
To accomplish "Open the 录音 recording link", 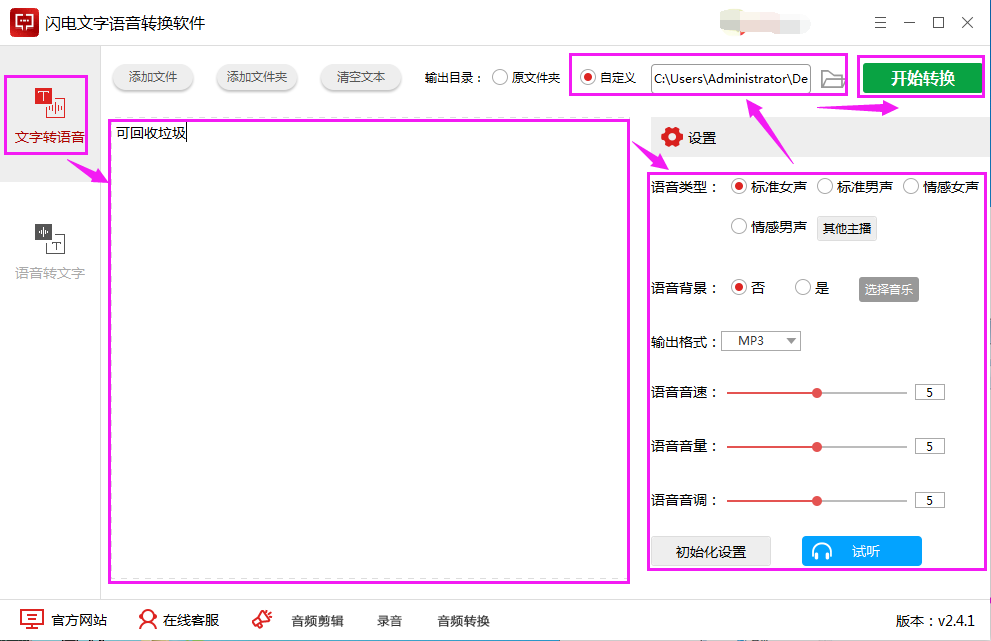I will (x=389, y=621).
